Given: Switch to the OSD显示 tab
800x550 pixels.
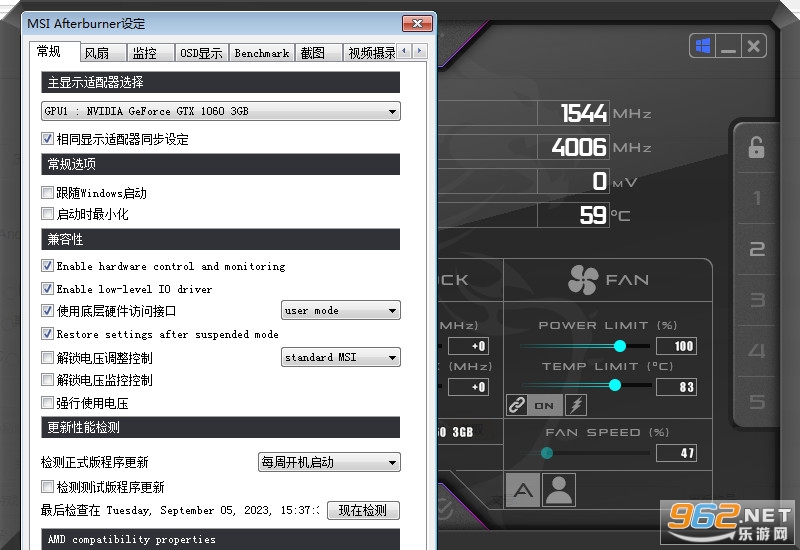Looking at the screenshot, I should tap(201, 53).
